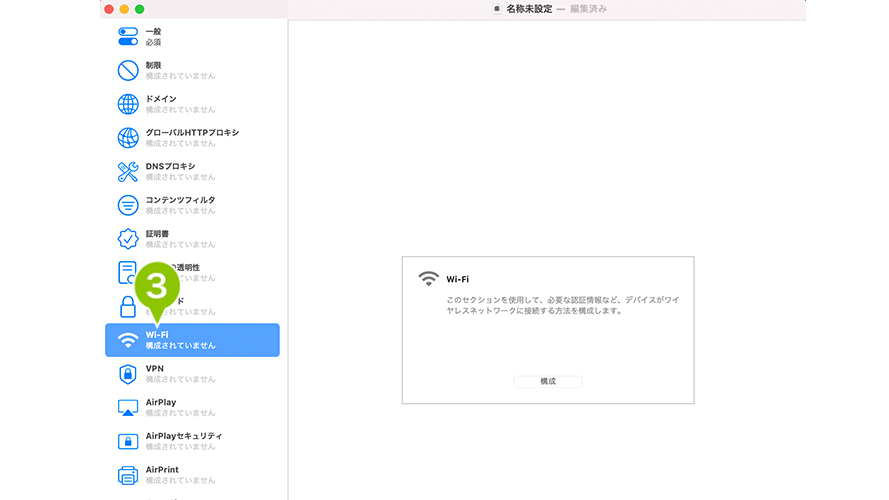Open the AirPrint payload section
Viewport: 889px width, 500px height.
(x=192, y=475)
